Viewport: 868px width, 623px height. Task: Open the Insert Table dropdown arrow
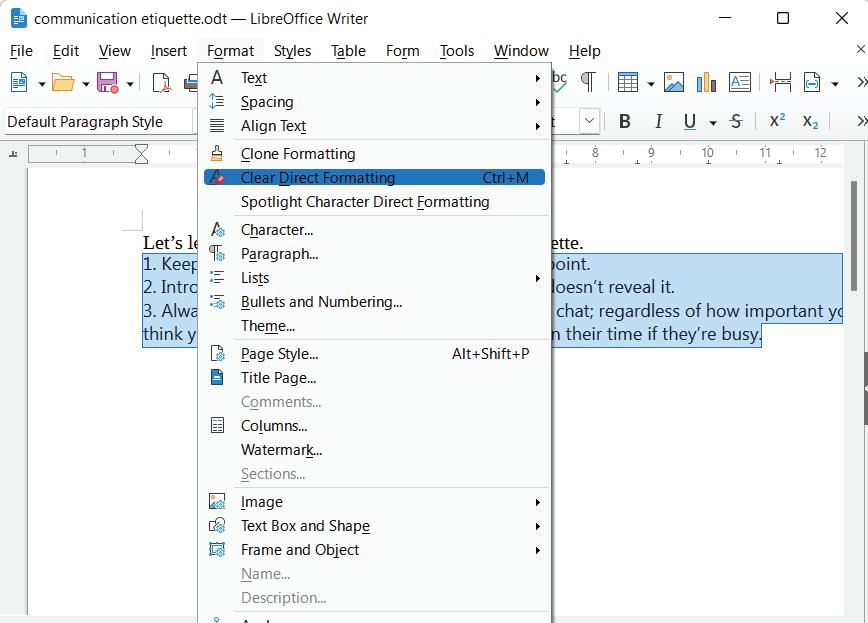650,84
